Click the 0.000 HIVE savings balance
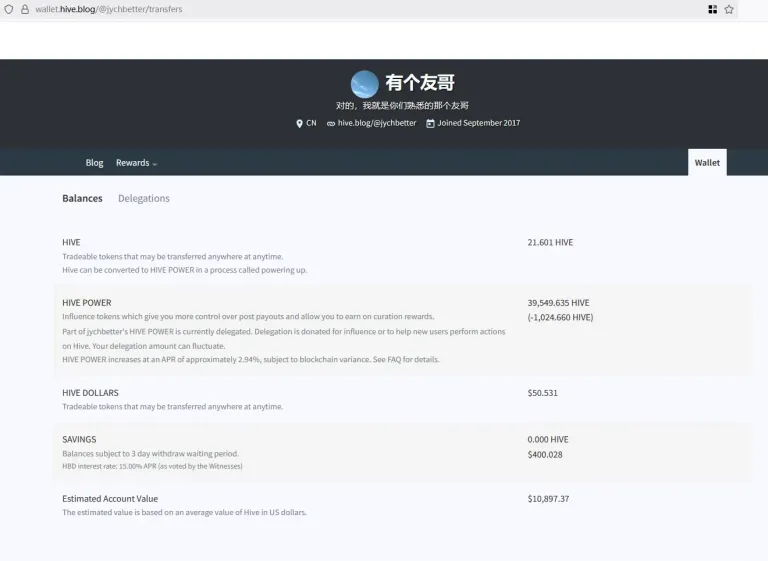The image size is (768, 561). (x=548, y=439)
